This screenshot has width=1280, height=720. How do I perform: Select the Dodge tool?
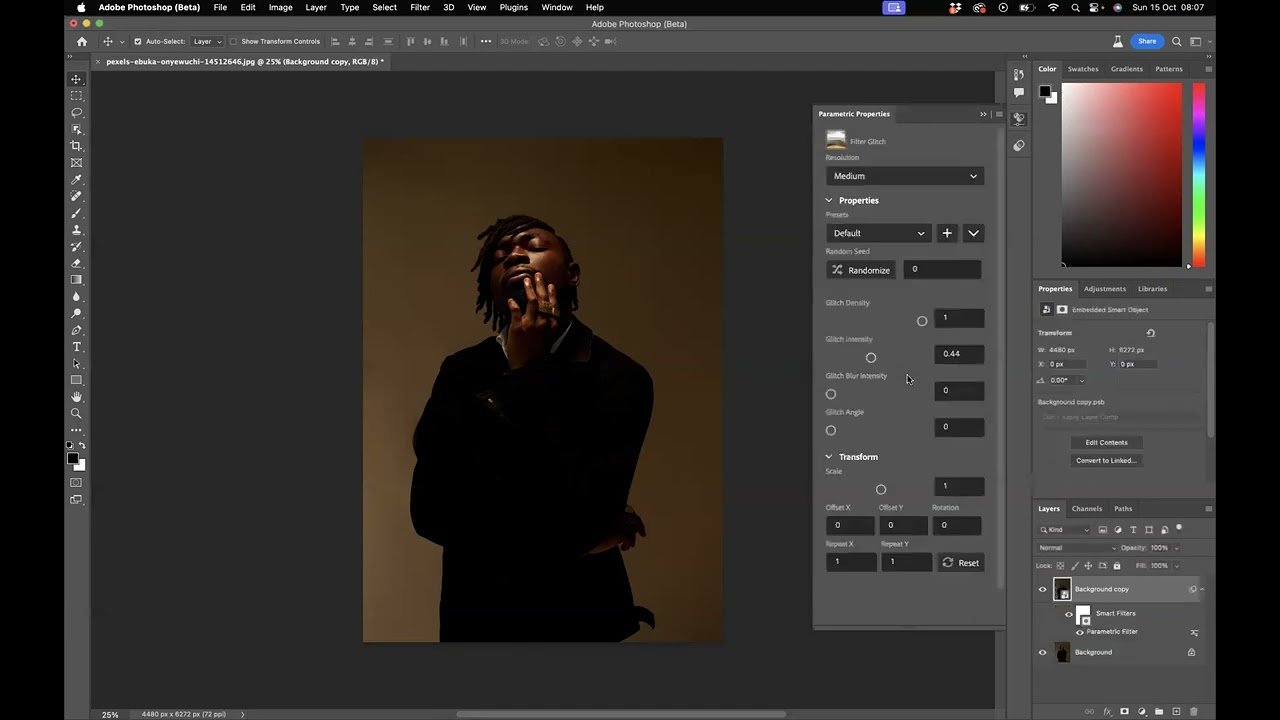[x=76, y=313]
